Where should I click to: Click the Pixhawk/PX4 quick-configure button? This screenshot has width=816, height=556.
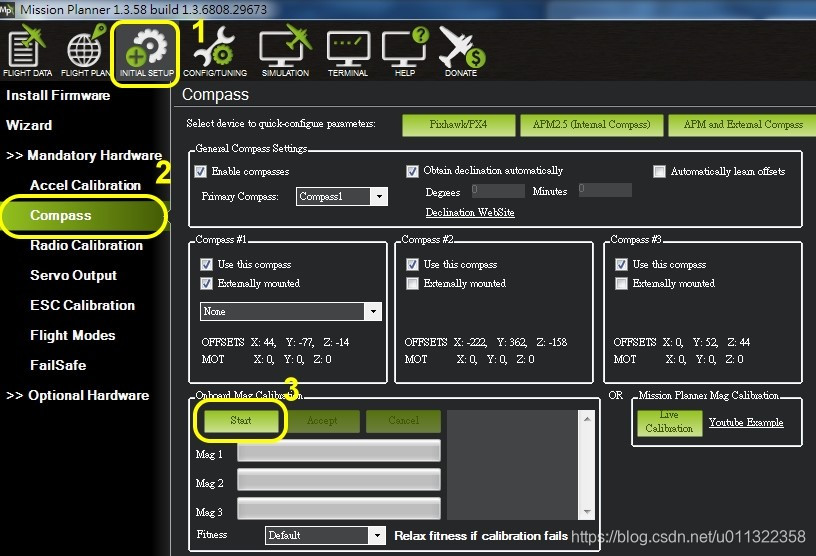[458, 125]
